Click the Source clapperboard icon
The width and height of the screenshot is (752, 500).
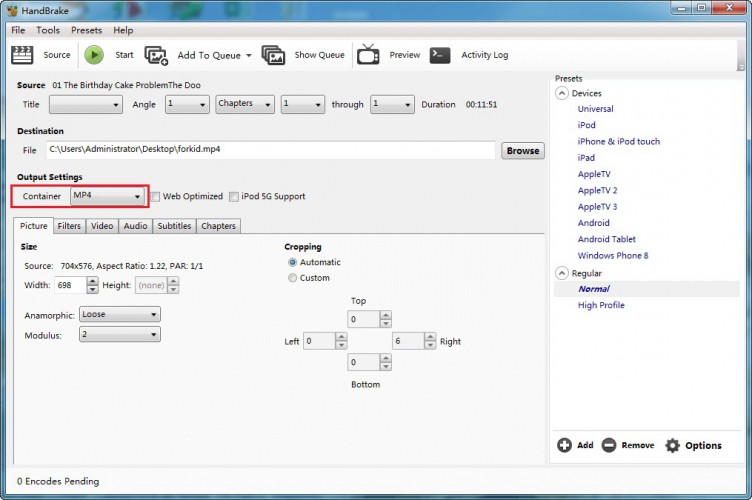pyautogui.click(x=22, y=55)
